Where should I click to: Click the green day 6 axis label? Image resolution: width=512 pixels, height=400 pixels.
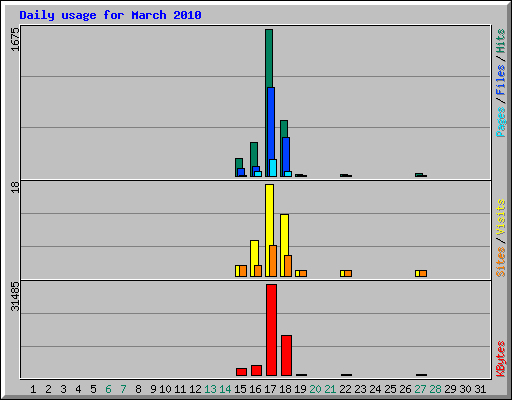(x=108, y=389)
